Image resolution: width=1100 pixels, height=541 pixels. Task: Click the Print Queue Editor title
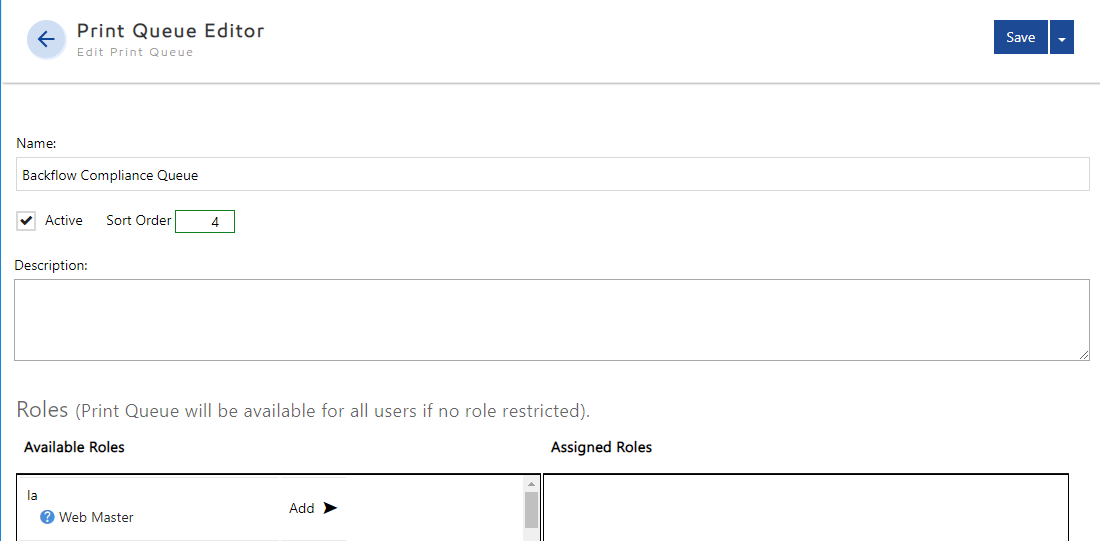pyautogui.click(x=171, y=31)
